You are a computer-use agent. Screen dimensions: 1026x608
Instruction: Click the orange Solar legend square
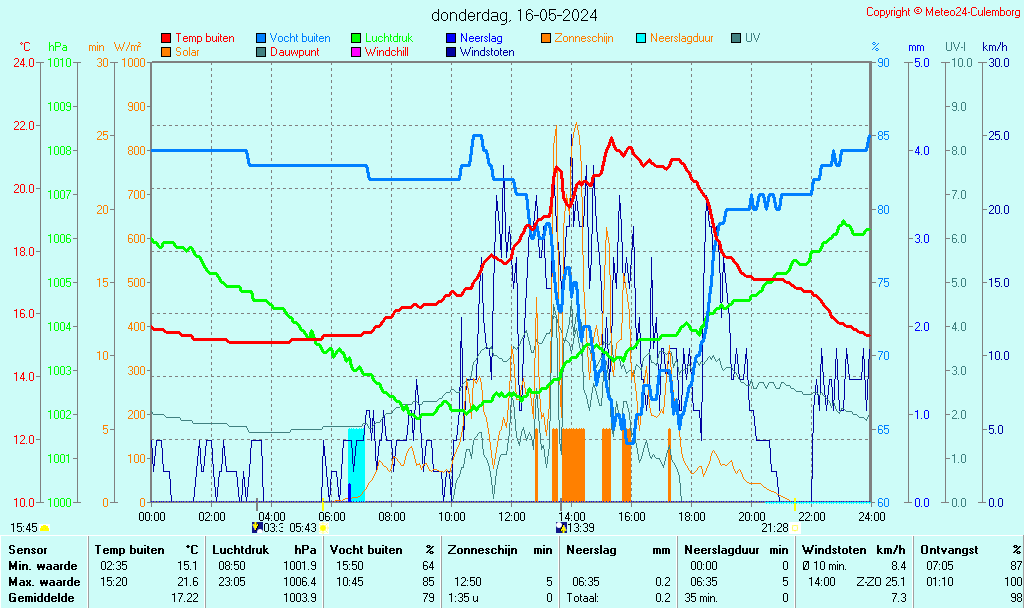tap(166, 52)
